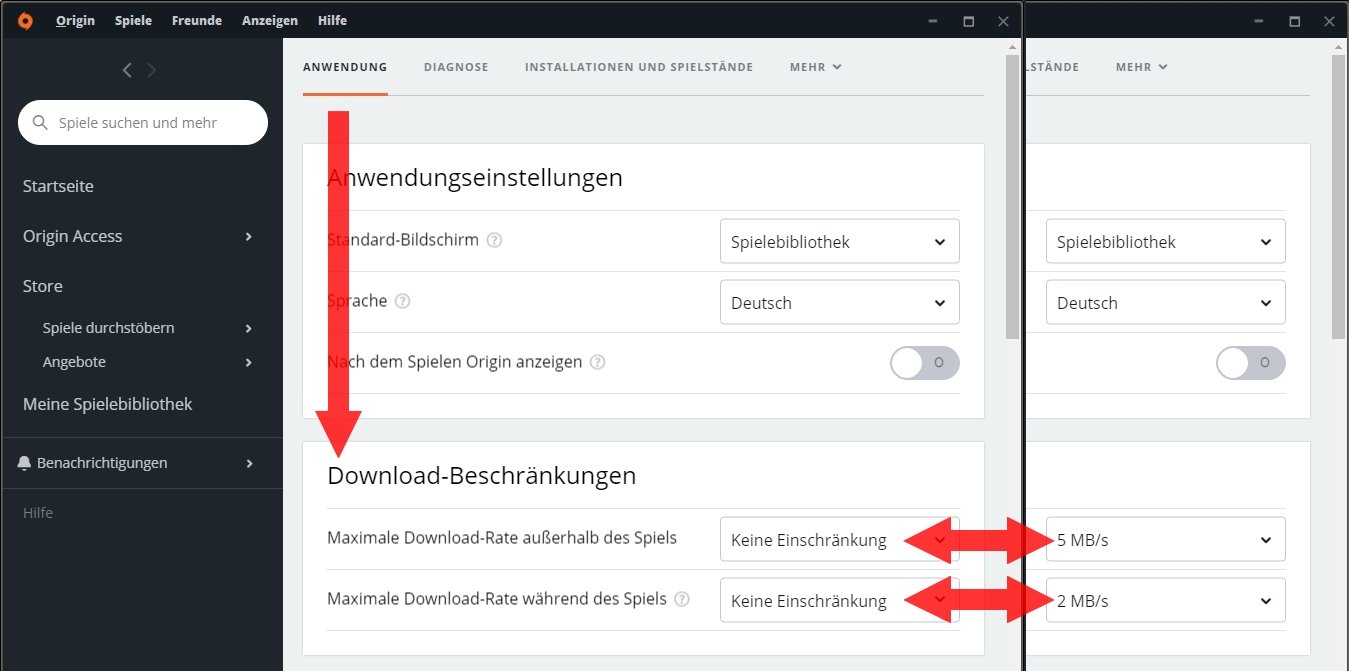Viewport: 1349px width, 671px height.
Task: Expand Benachrichtigungen panel
Action: (249, 464)
